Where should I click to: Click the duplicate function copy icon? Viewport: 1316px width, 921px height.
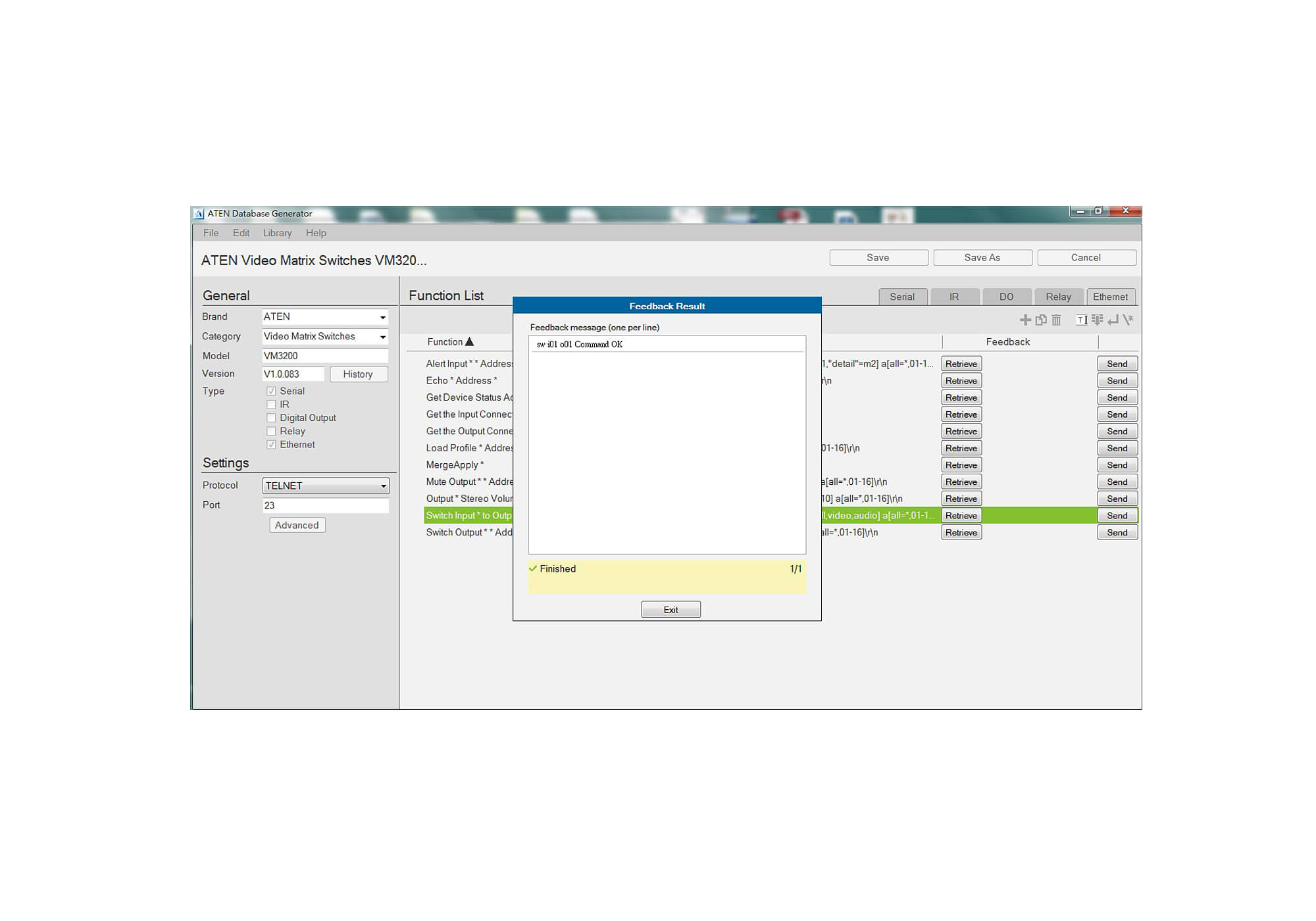pos(1041,320)
